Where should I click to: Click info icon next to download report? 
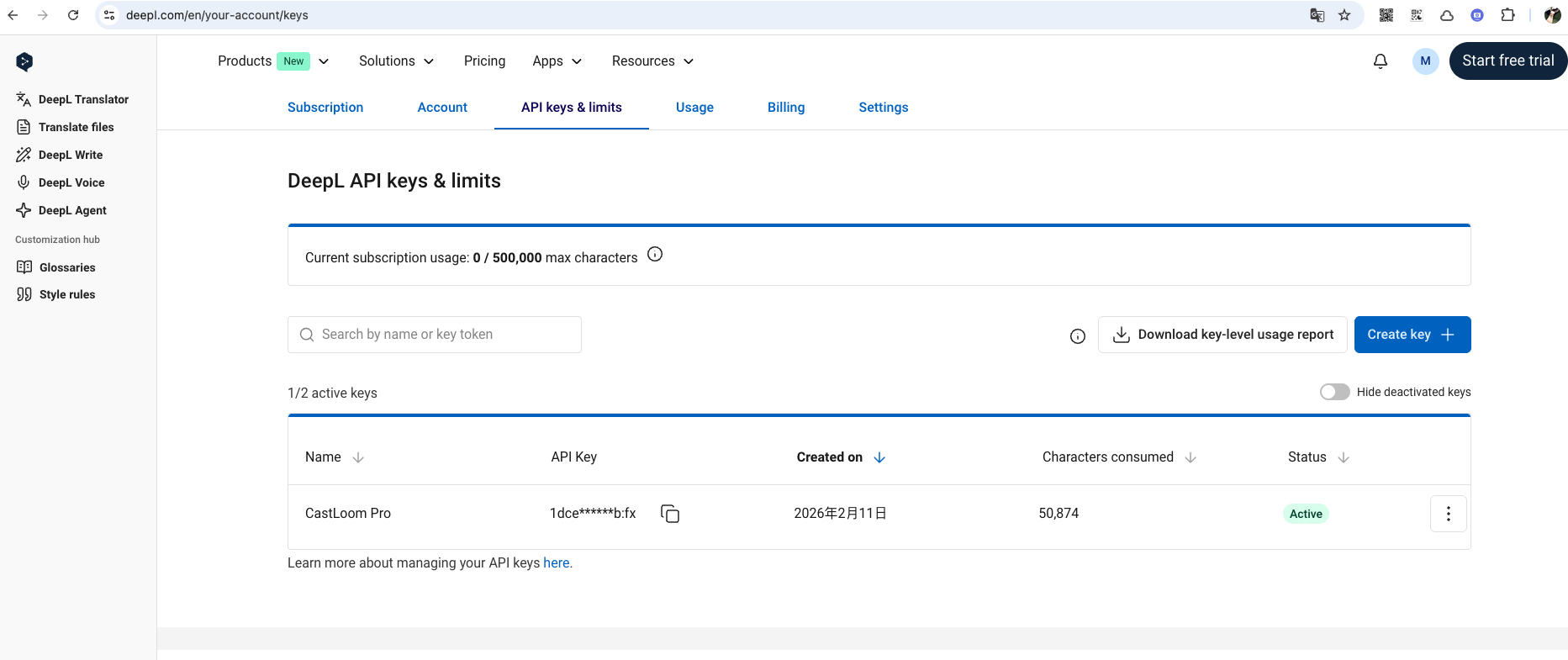[1077, 336]
